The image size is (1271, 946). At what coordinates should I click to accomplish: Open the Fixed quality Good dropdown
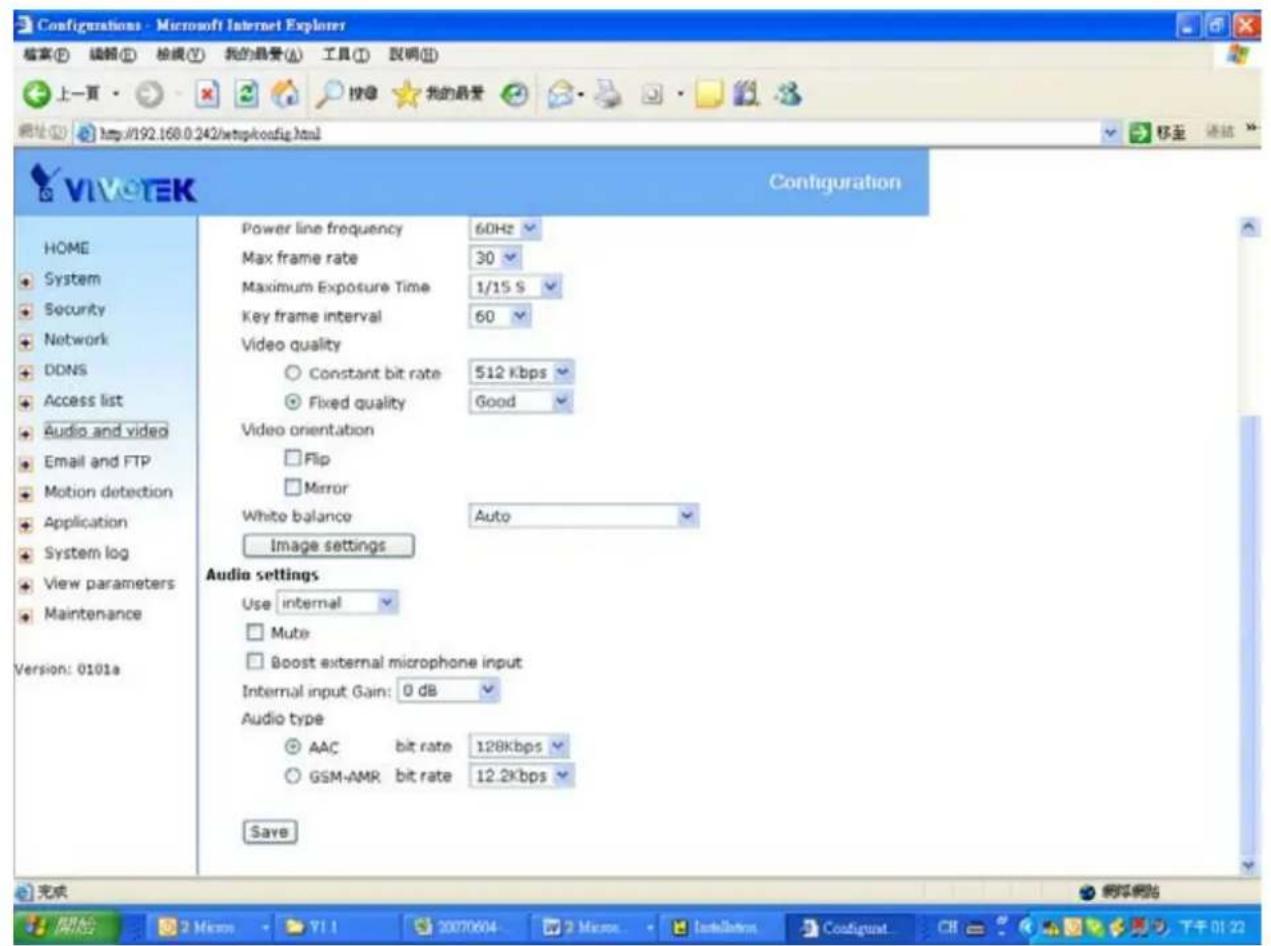522,402
